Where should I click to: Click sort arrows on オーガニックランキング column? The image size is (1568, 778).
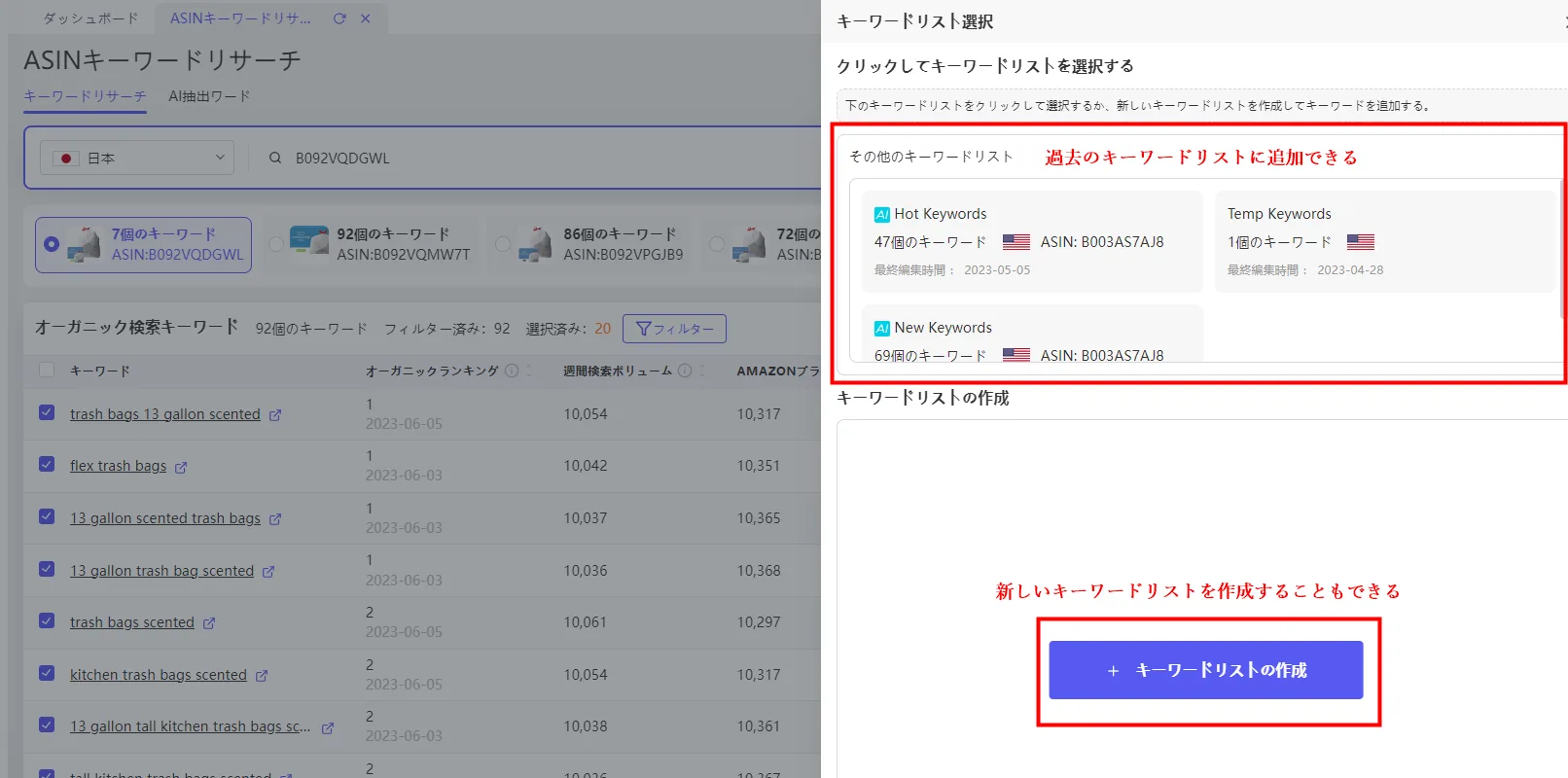(529, 371)
